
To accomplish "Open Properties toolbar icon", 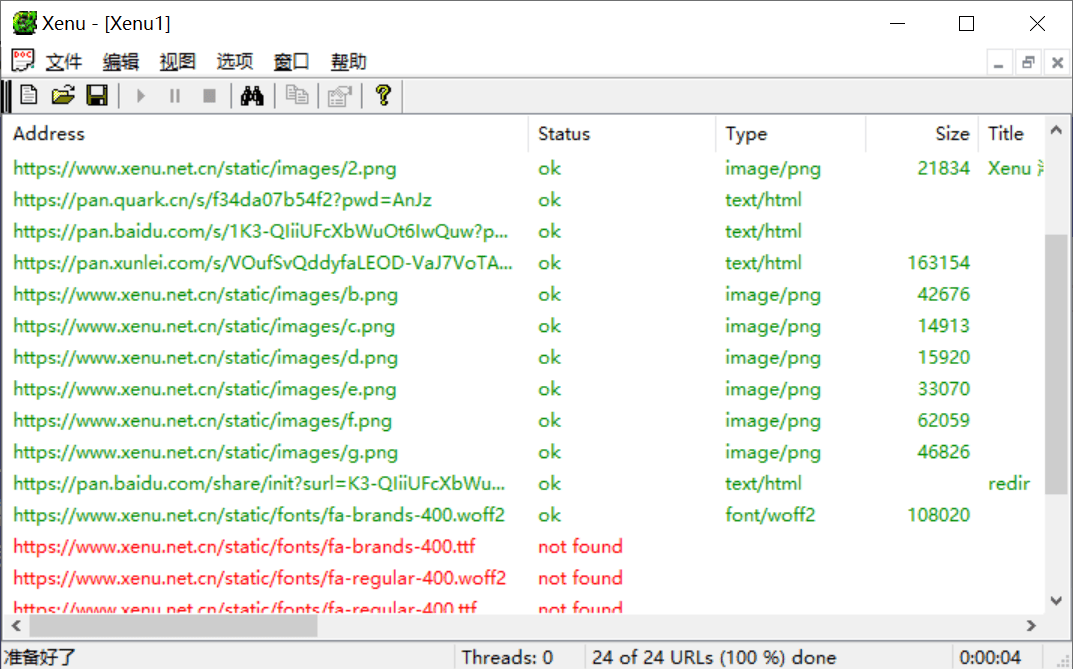I will (x=340, y=96).
